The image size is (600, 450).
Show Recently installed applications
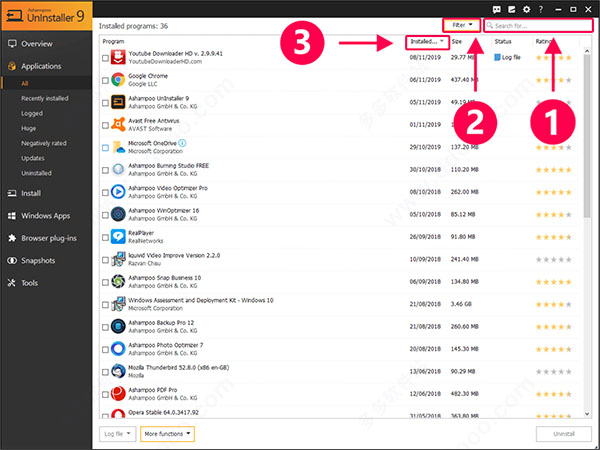45,98
